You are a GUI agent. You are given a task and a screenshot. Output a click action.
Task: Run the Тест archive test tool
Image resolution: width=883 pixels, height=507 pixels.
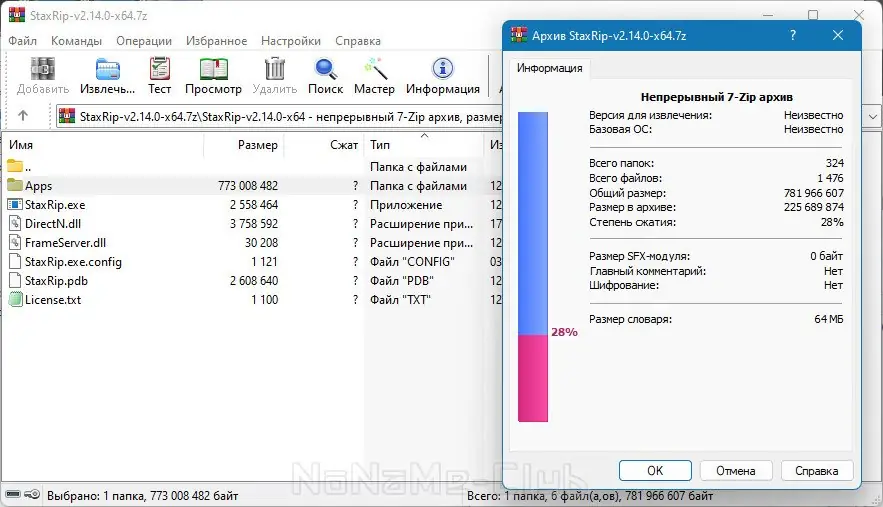159,69
